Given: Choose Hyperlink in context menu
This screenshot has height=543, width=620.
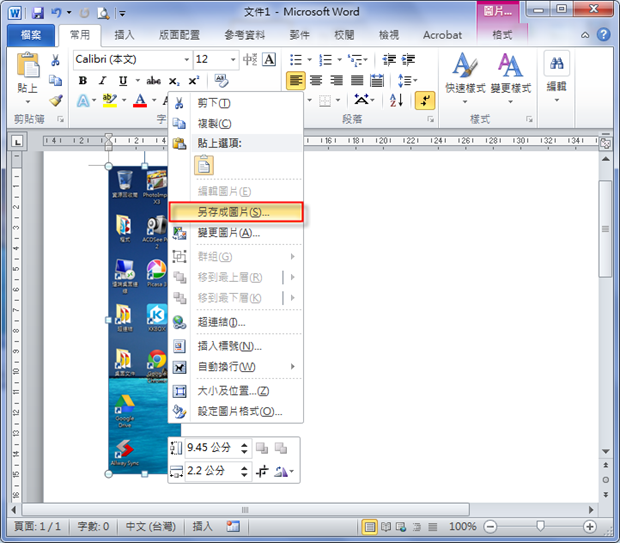Looking at the screenshot, I should click(x=236, y=322).
